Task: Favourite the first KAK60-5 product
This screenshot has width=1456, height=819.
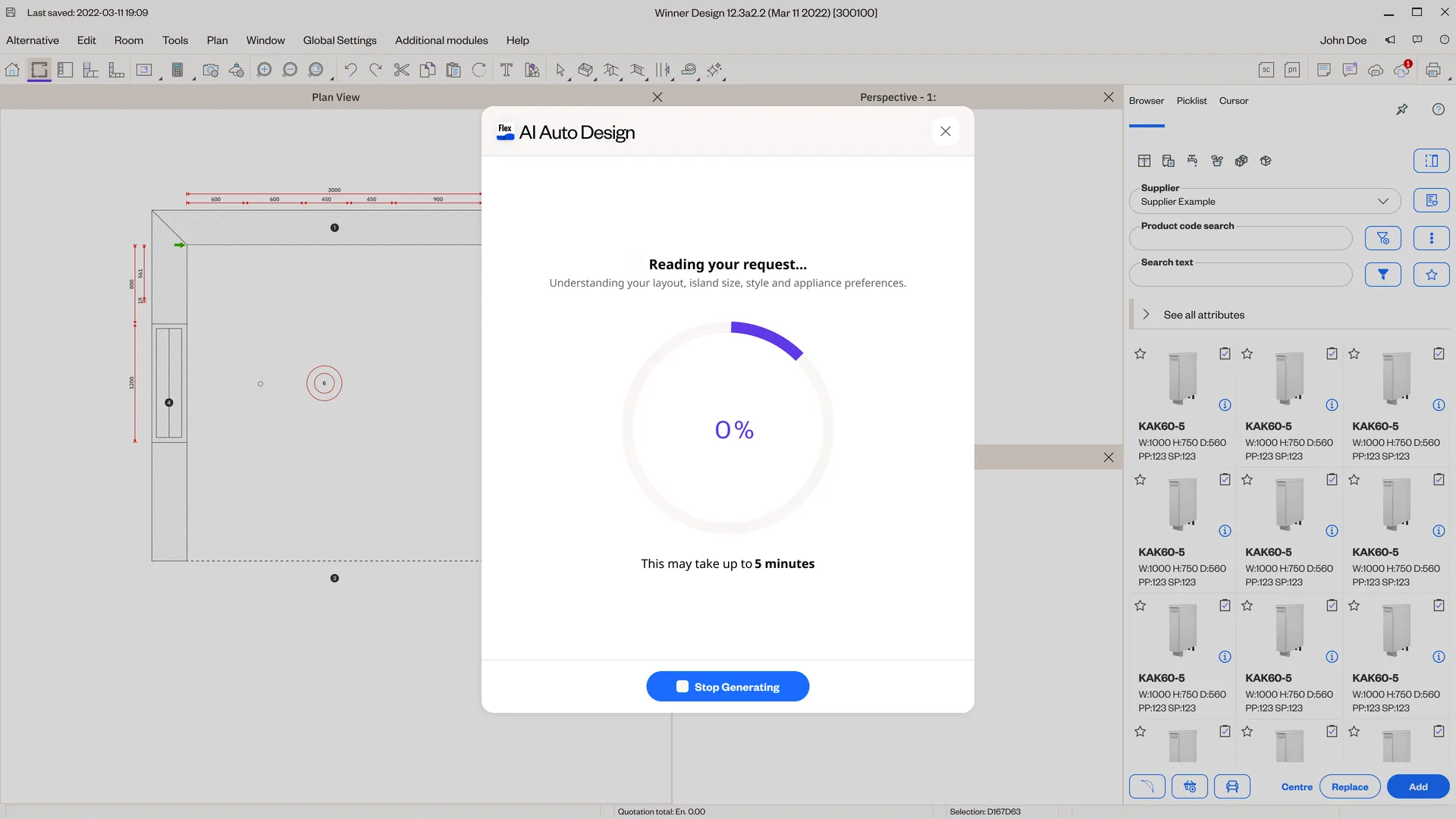Action: (1141, 353)
